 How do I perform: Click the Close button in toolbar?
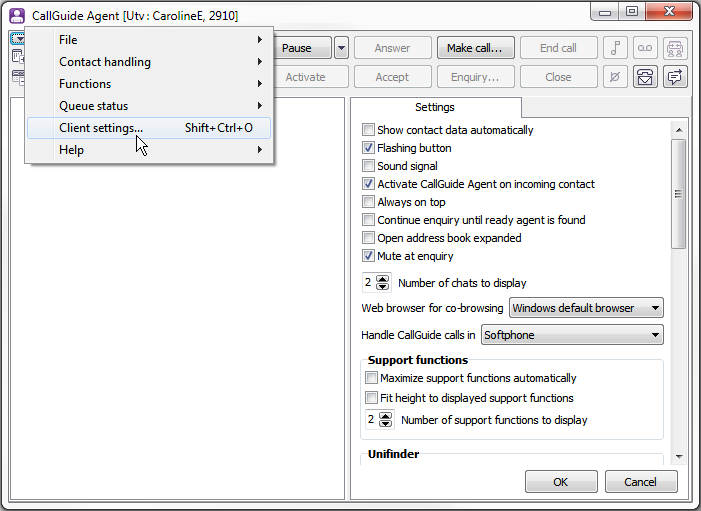(x=558, y=77)
